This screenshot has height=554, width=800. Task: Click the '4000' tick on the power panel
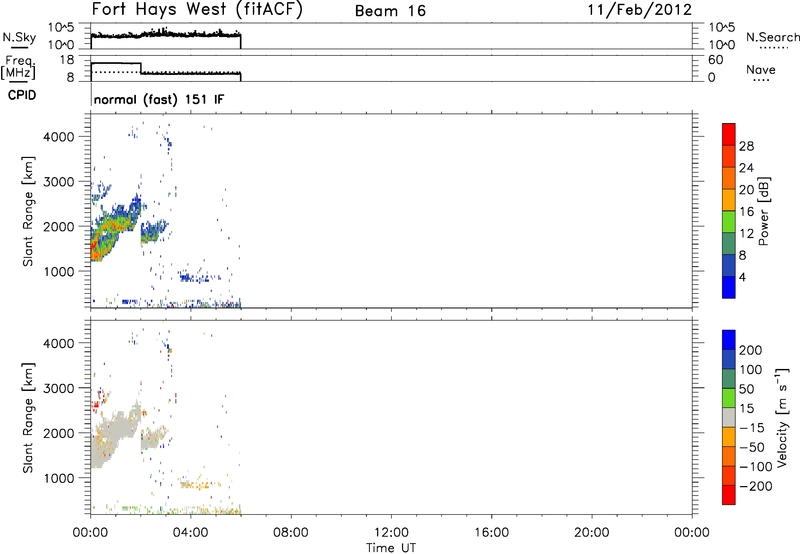coord(59,137)
